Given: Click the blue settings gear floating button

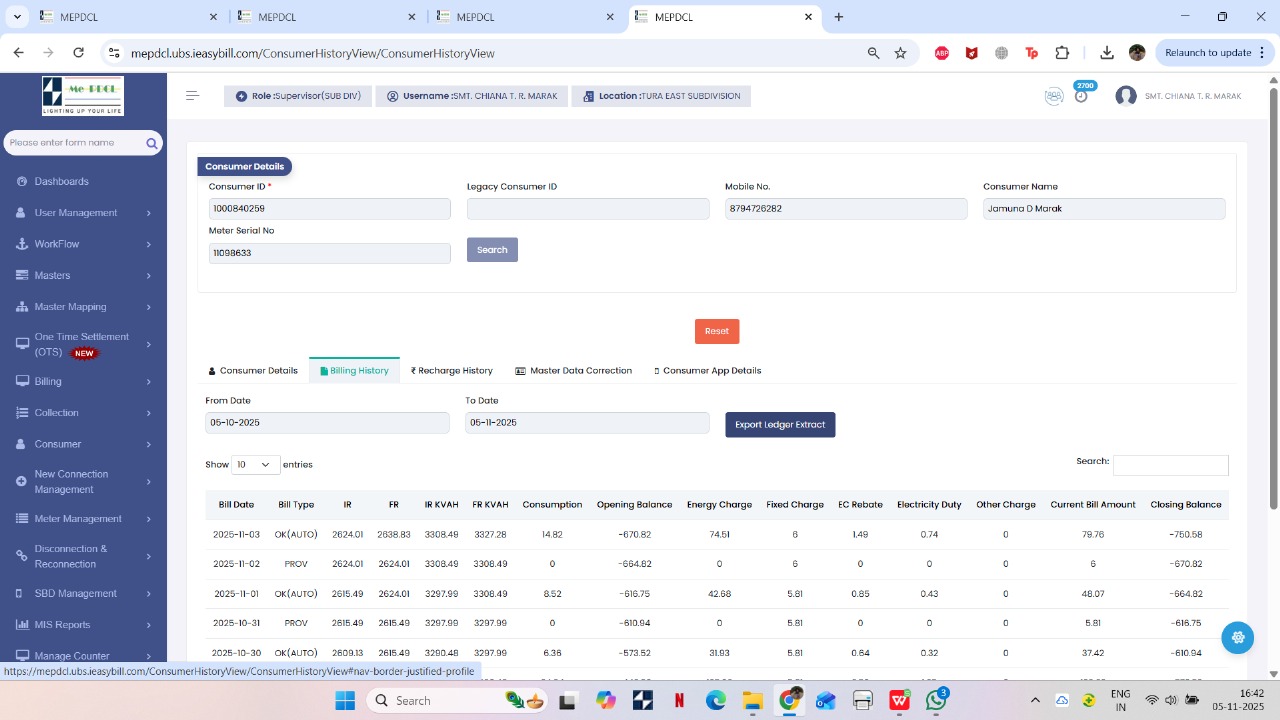Looking at the screenshot, I should [1237, 637].
